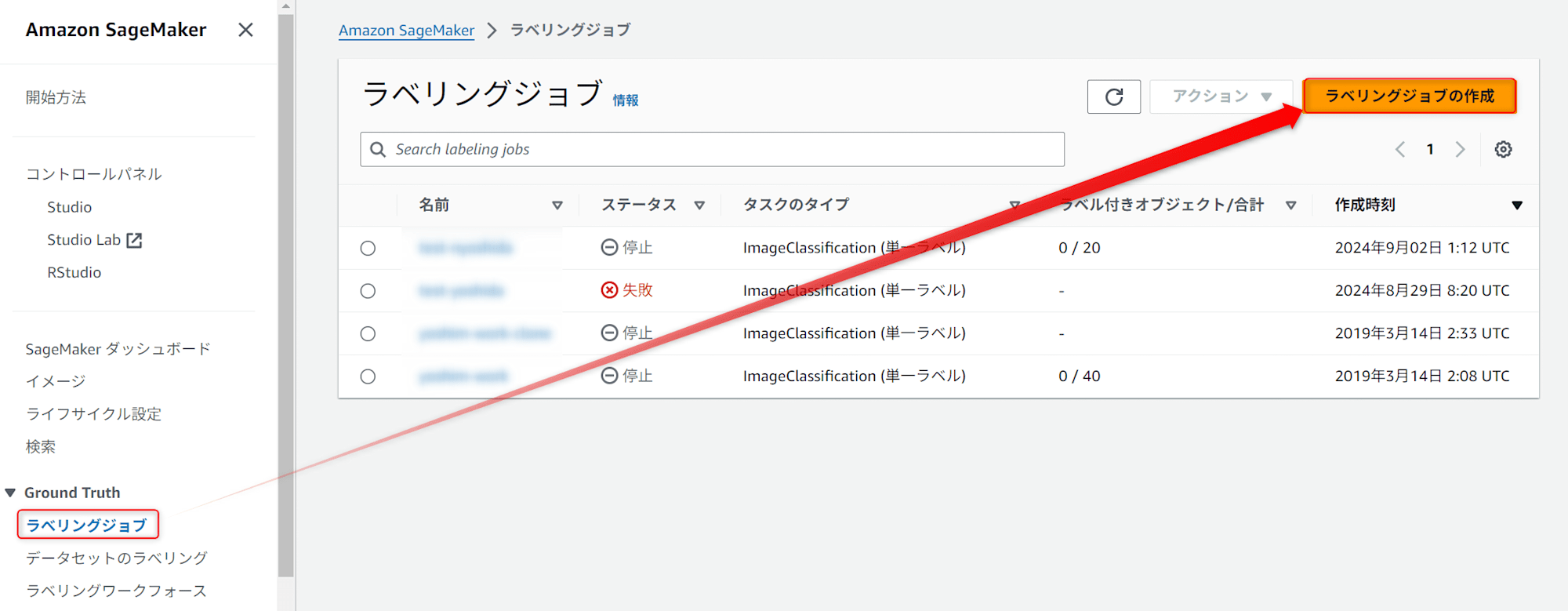1568x611 pixels.
Task: Click stopped icon of 0 / 40 job
Action: click(609, 376)
